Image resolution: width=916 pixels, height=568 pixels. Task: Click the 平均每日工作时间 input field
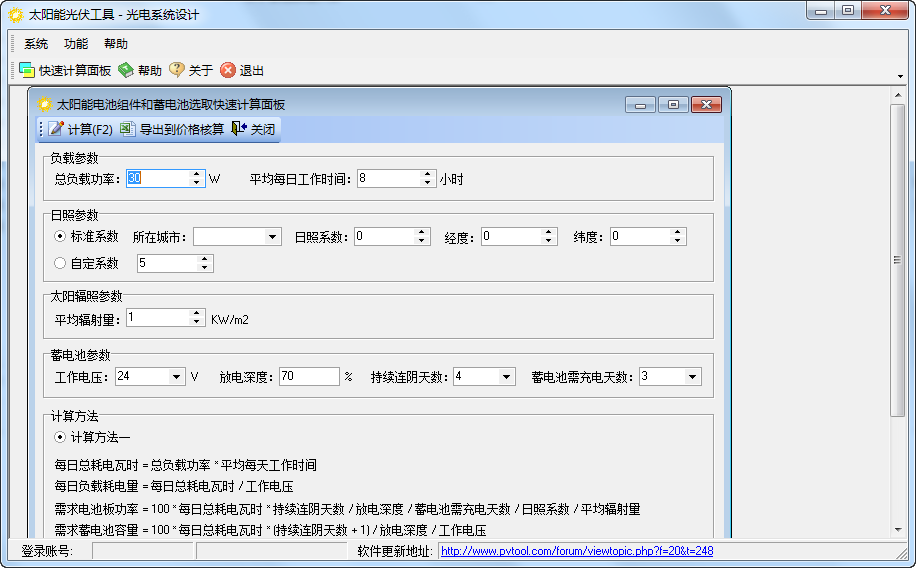[389, 178]
